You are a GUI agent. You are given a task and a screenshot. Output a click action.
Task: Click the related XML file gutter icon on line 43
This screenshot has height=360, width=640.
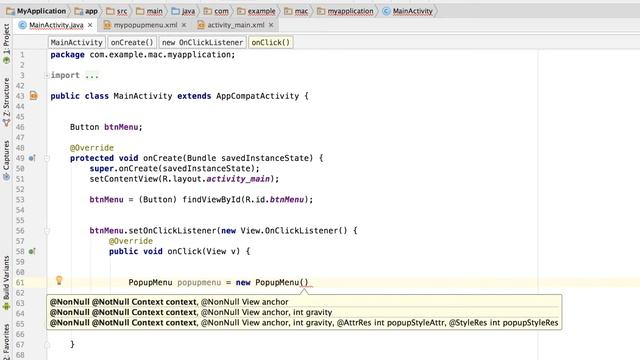tap(33, 96)
